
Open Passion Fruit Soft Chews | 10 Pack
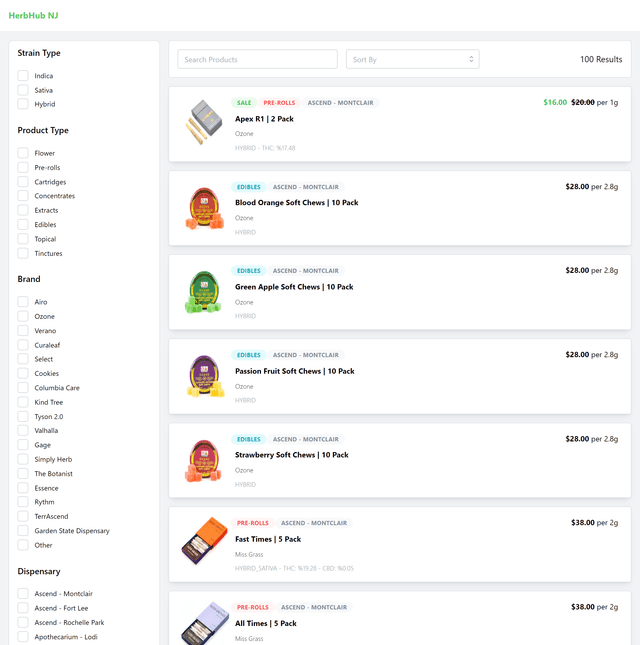tap(294, 371)
